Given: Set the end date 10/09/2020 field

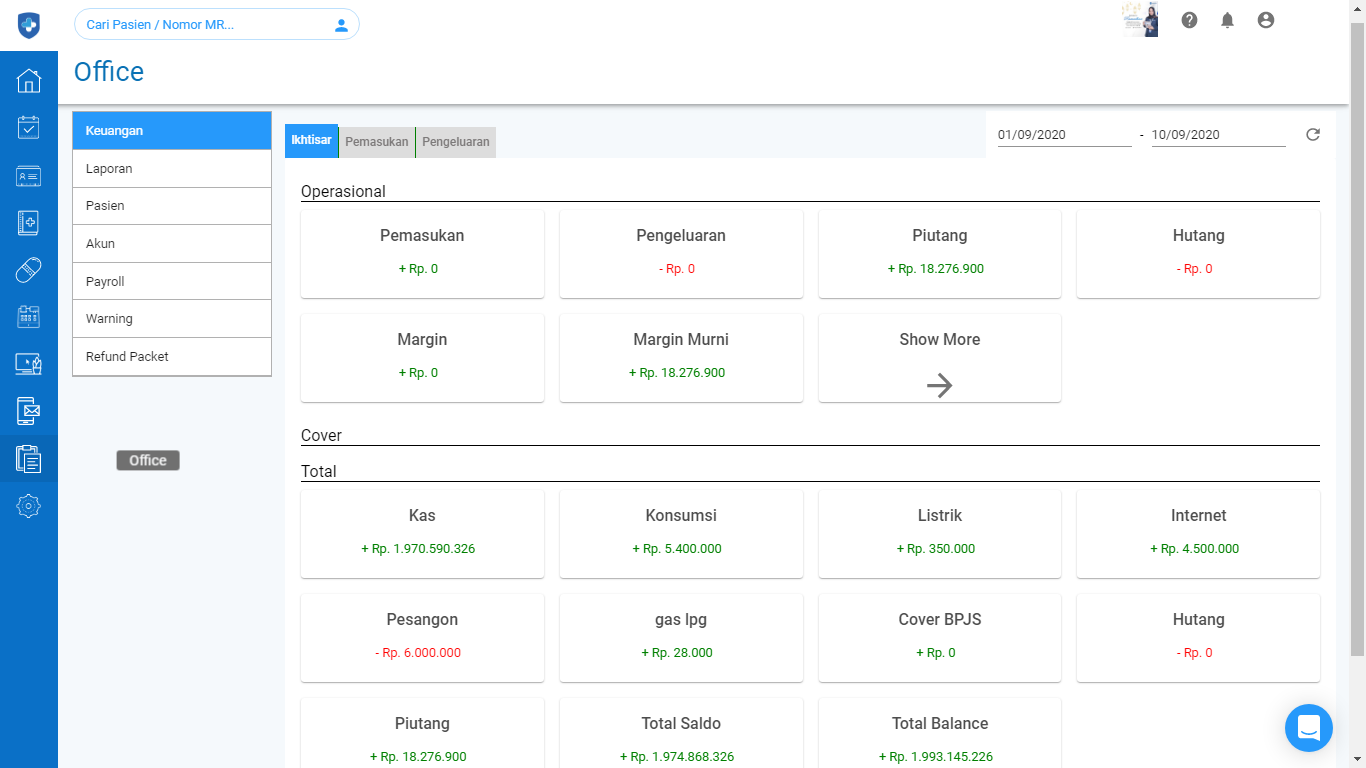Looking at the screenshot, I should 1218,134.
